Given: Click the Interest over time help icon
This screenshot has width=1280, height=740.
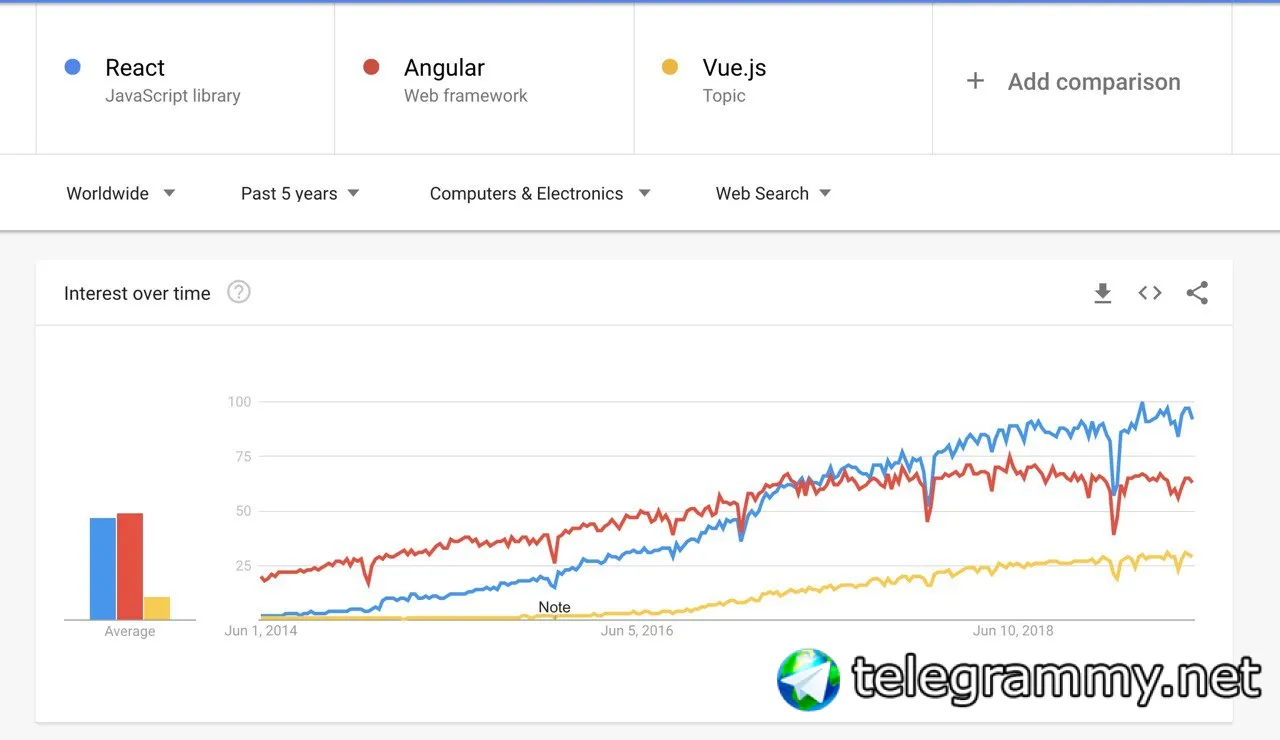Looking at the screenshot, I should 238,292.
